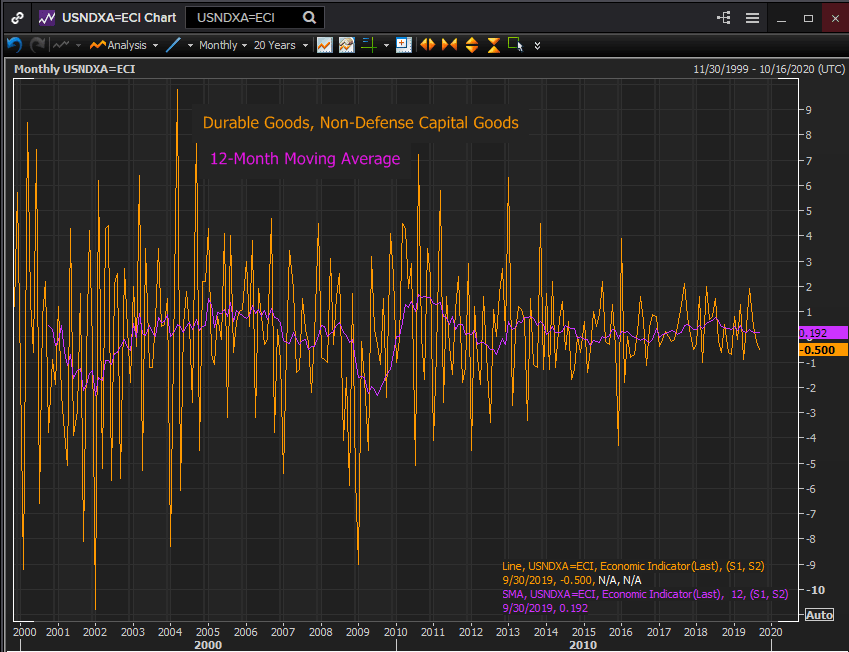The width and height of the screenshot is (849, 652).
Task: Click the 12-Month Moving Average label
Action: tap(304, 159)
